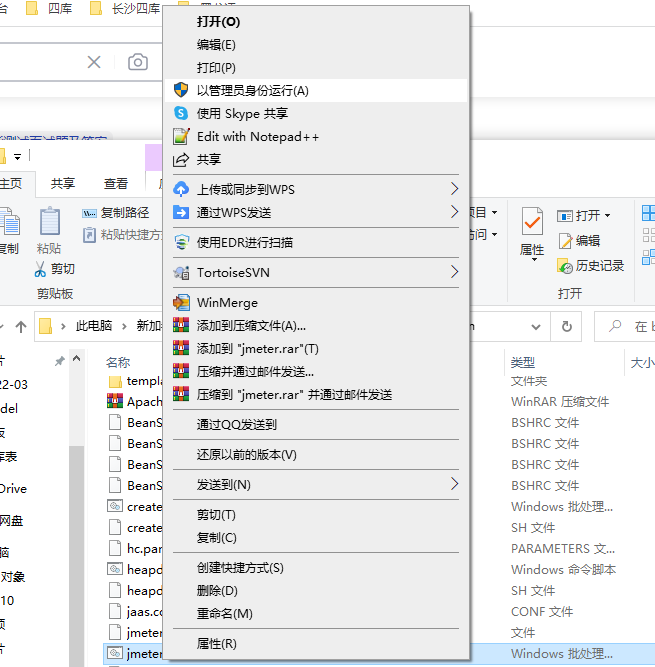Click the refresh icon next to the address bar
655x667 pixels.
click(567, 327)
